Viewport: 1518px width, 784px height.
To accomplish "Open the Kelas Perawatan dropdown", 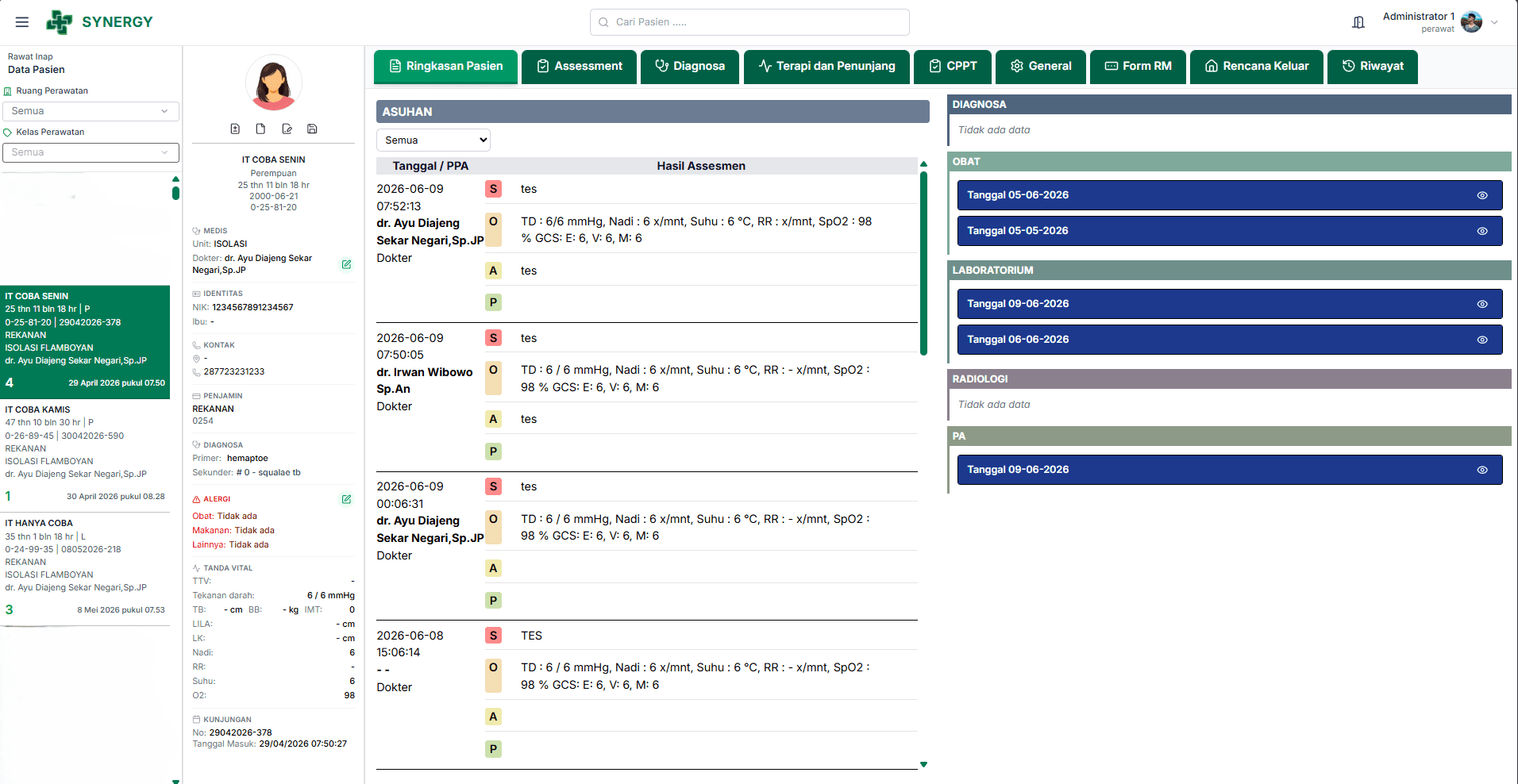I will pos(91,152).
